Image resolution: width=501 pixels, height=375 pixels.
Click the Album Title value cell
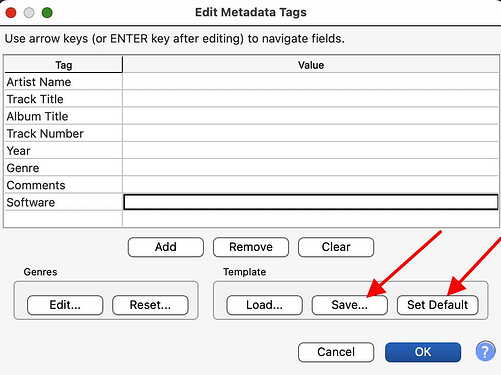(x=311, y=116)
